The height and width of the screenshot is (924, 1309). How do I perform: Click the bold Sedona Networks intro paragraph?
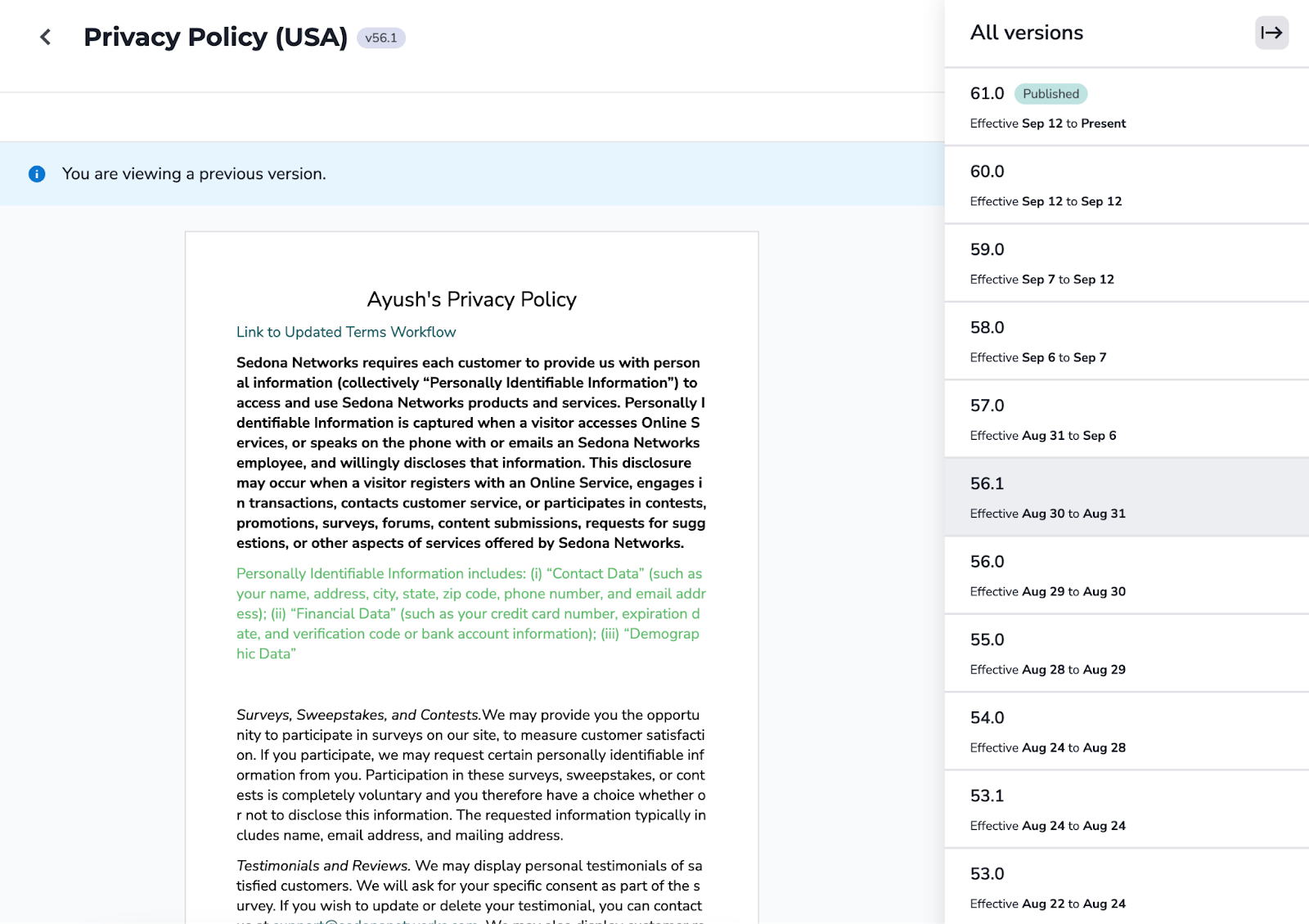click(x=471, y=453)
